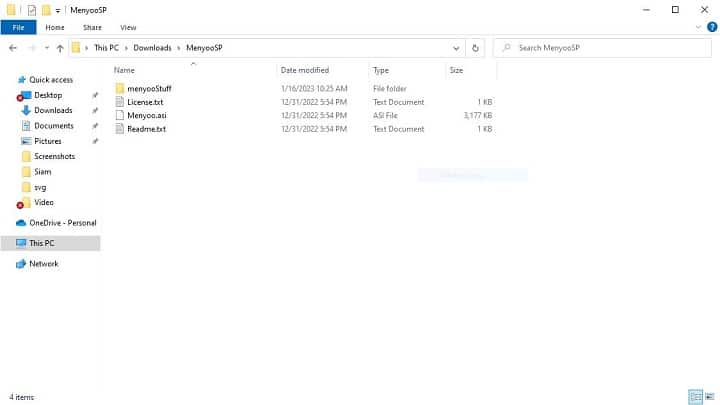
Task: Switch to Details view layout icon
Action: [x=695, y=396]
